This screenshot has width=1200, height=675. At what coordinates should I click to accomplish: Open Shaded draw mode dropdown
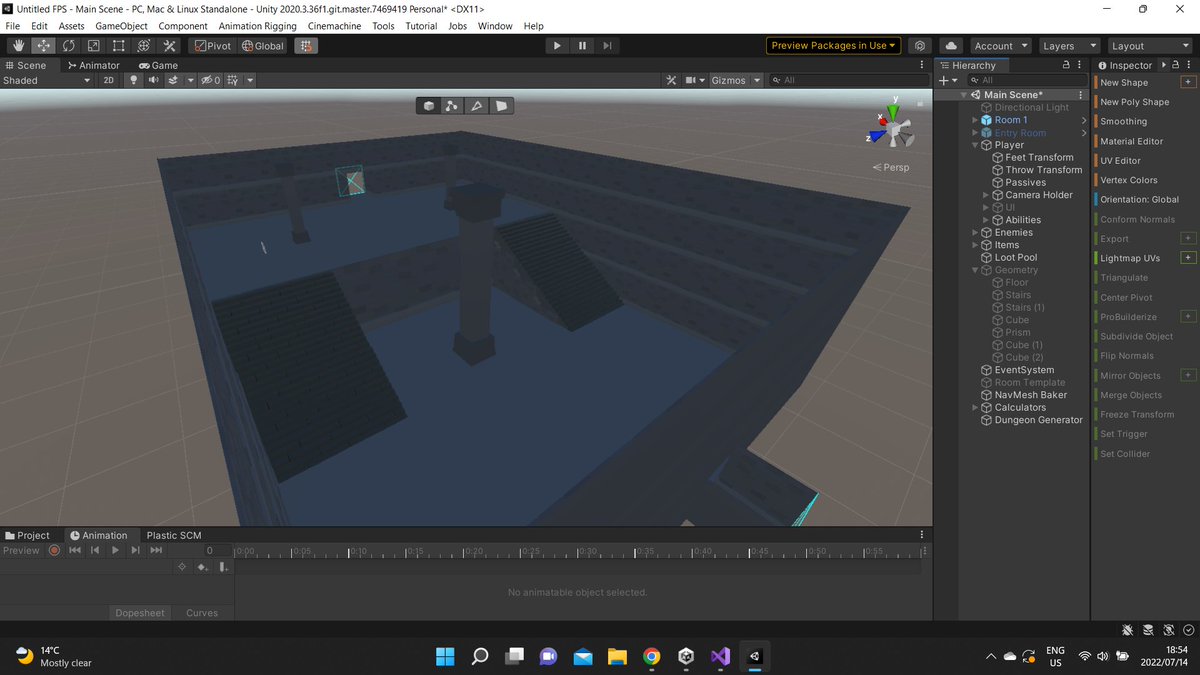pos(48,80)
